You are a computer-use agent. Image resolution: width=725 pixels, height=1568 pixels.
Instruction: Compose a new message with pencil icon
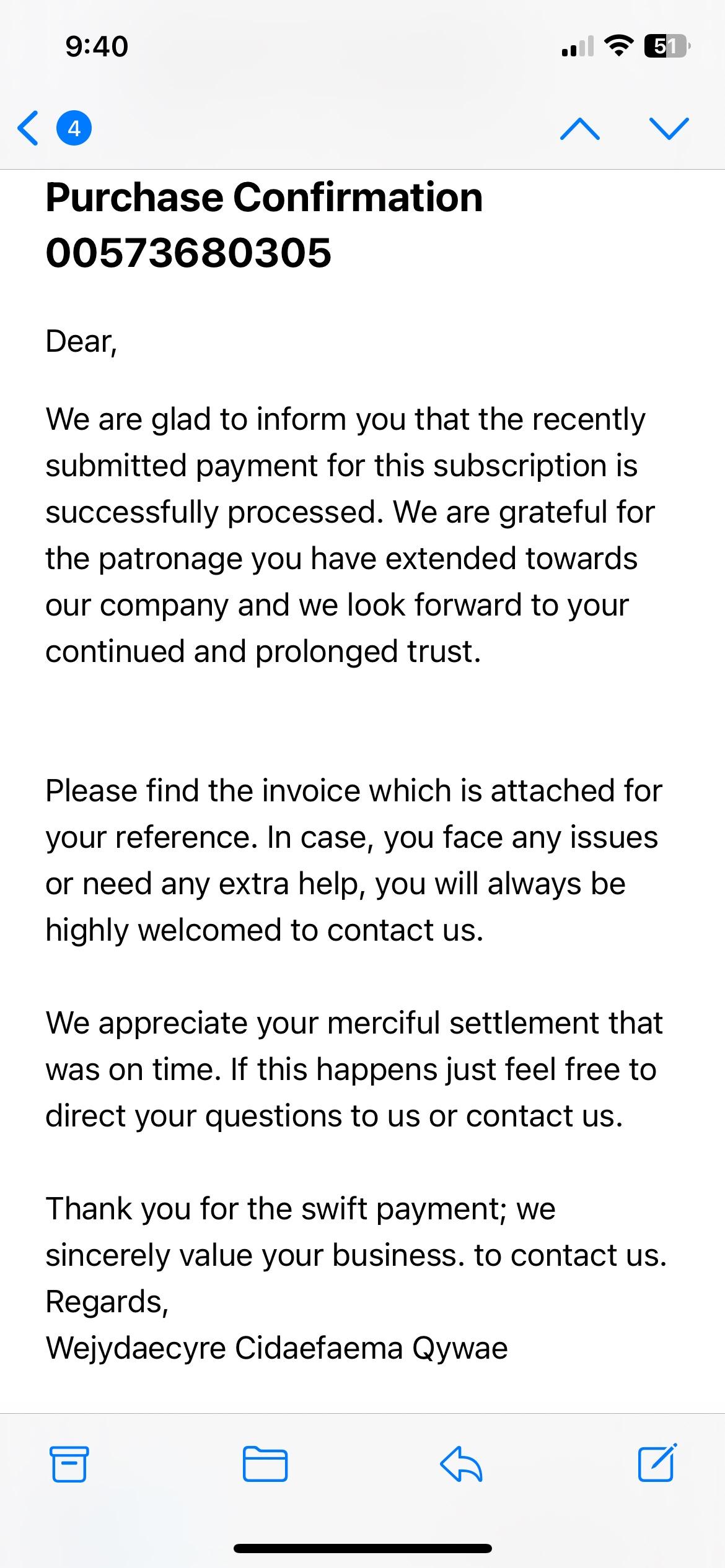pos(657,1463)
